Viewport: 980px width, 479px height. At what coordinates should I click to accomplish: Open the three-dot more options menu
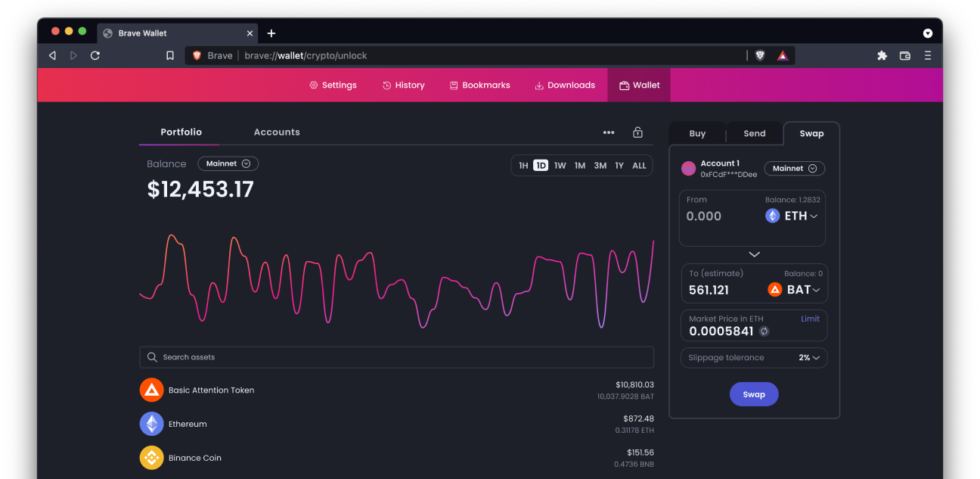pyautogui.click(x=608, y=132)
